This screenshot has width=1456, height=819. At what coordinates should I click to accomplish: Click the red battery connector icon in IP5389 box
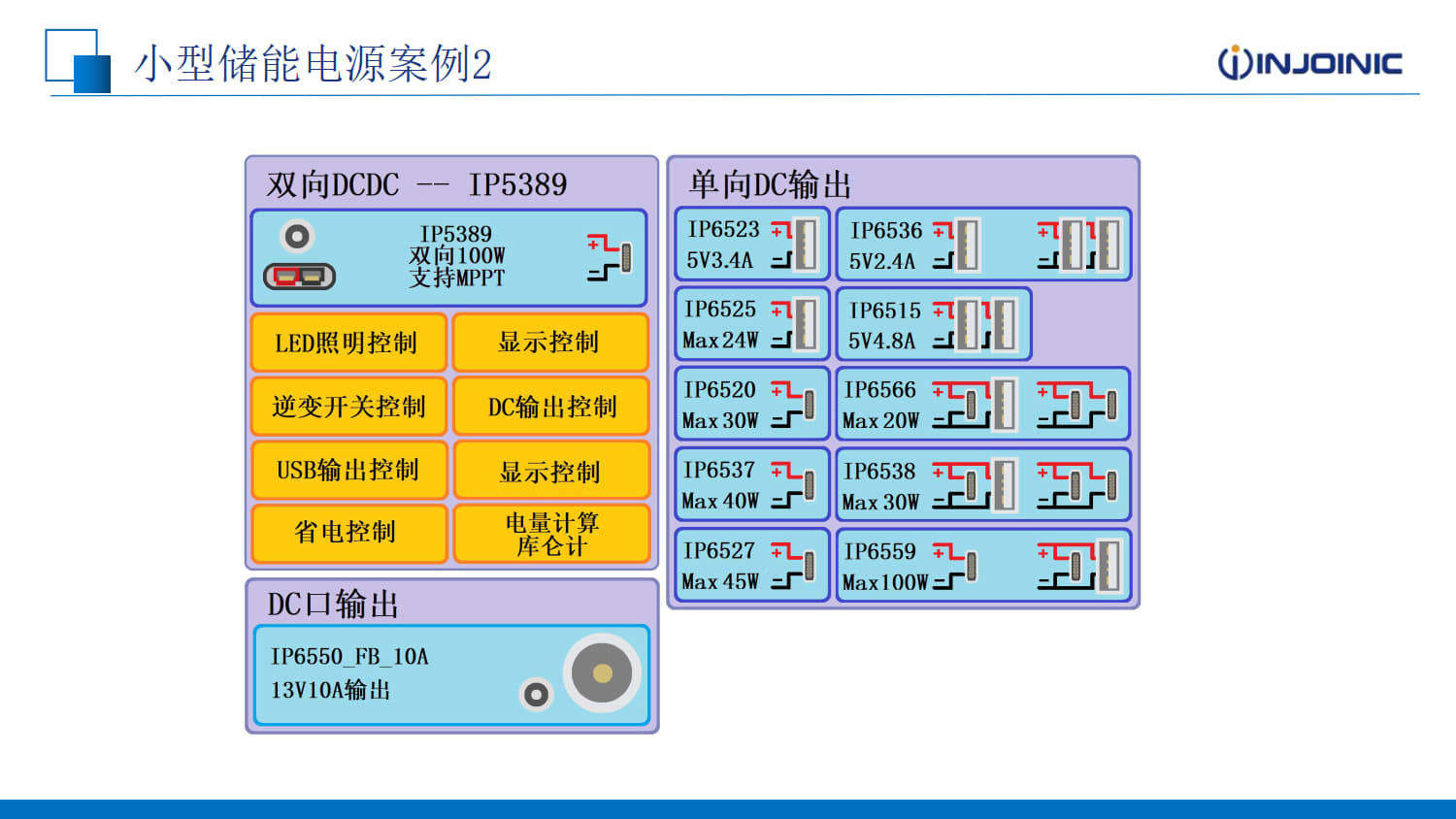tap(300, 277)
